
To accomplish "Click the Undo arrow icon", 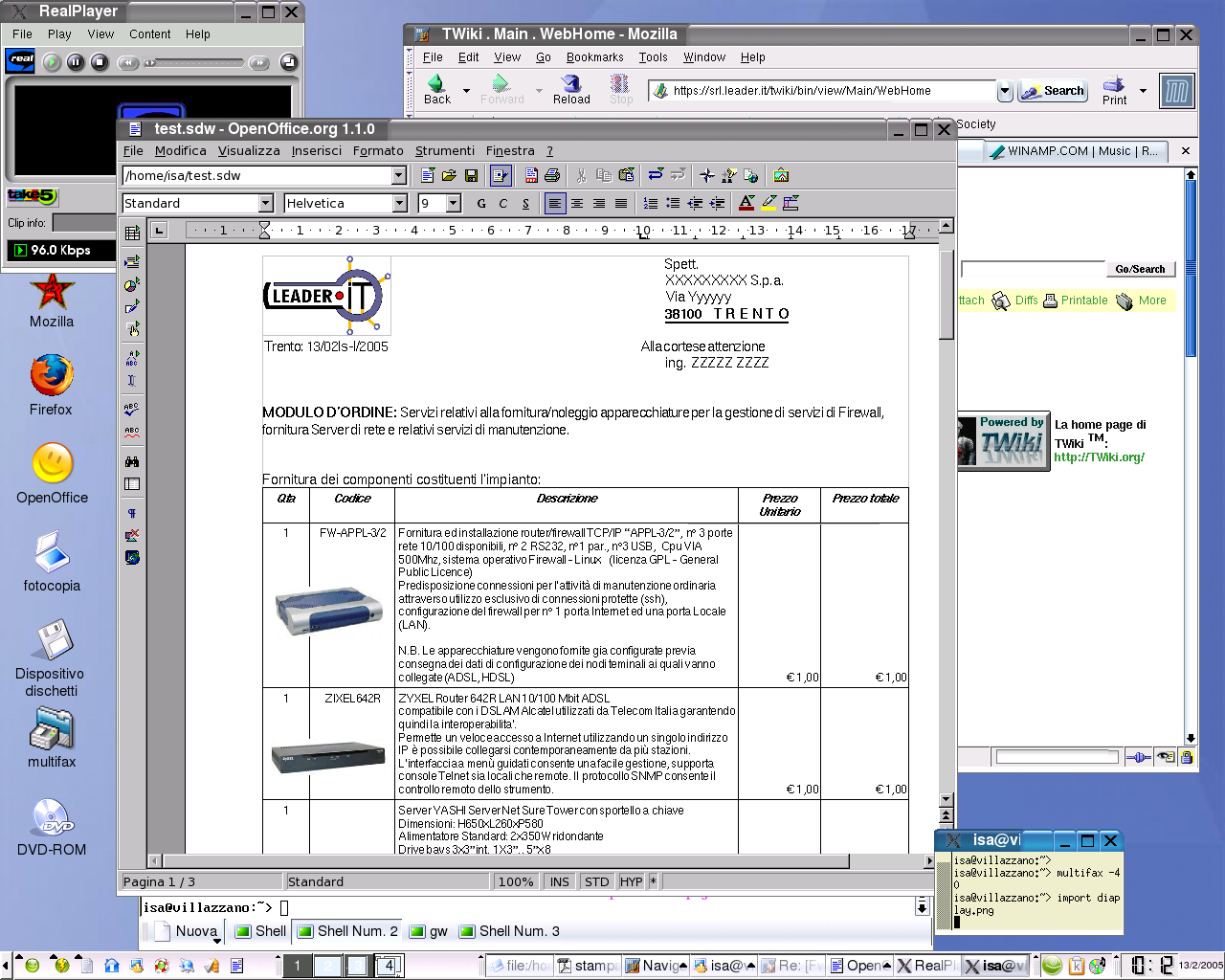I will pos(656,175).
